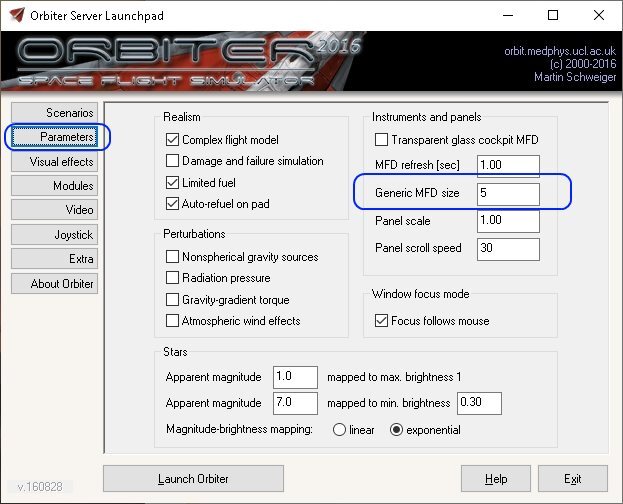Open the Modules tab
Viewport: 623px width, 504px height.
54,186
